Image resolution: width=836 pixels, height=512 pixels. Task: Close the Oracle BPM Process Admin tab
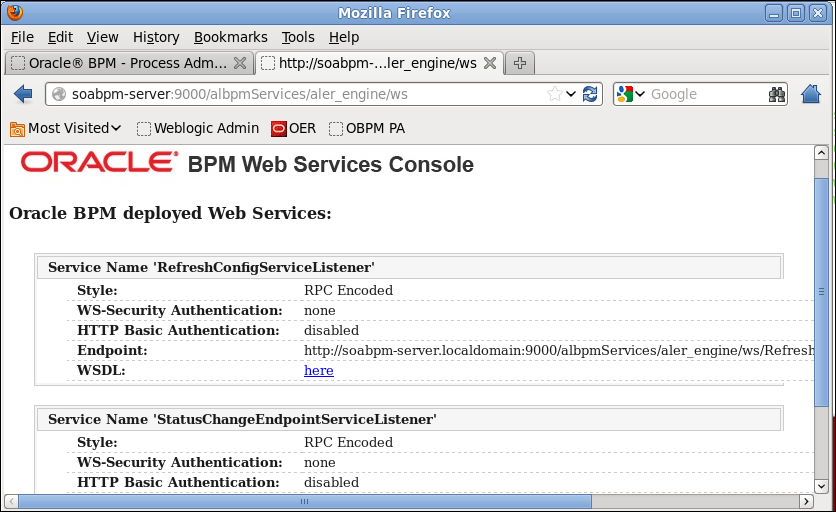click(x=240, y=63)
